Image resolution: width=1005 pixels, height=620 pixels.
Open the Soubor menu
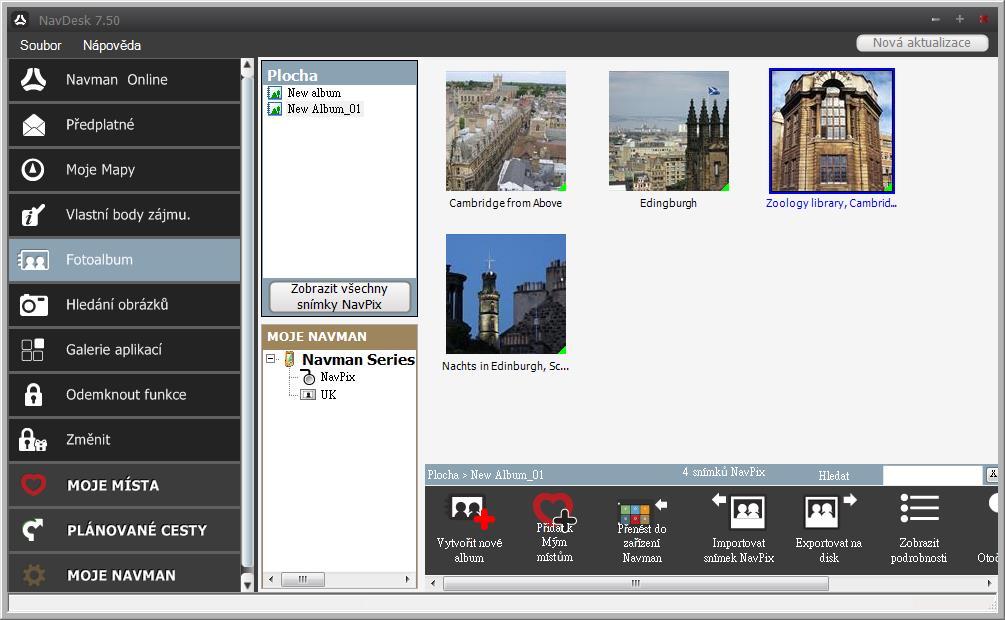click(x=40, y=46)
